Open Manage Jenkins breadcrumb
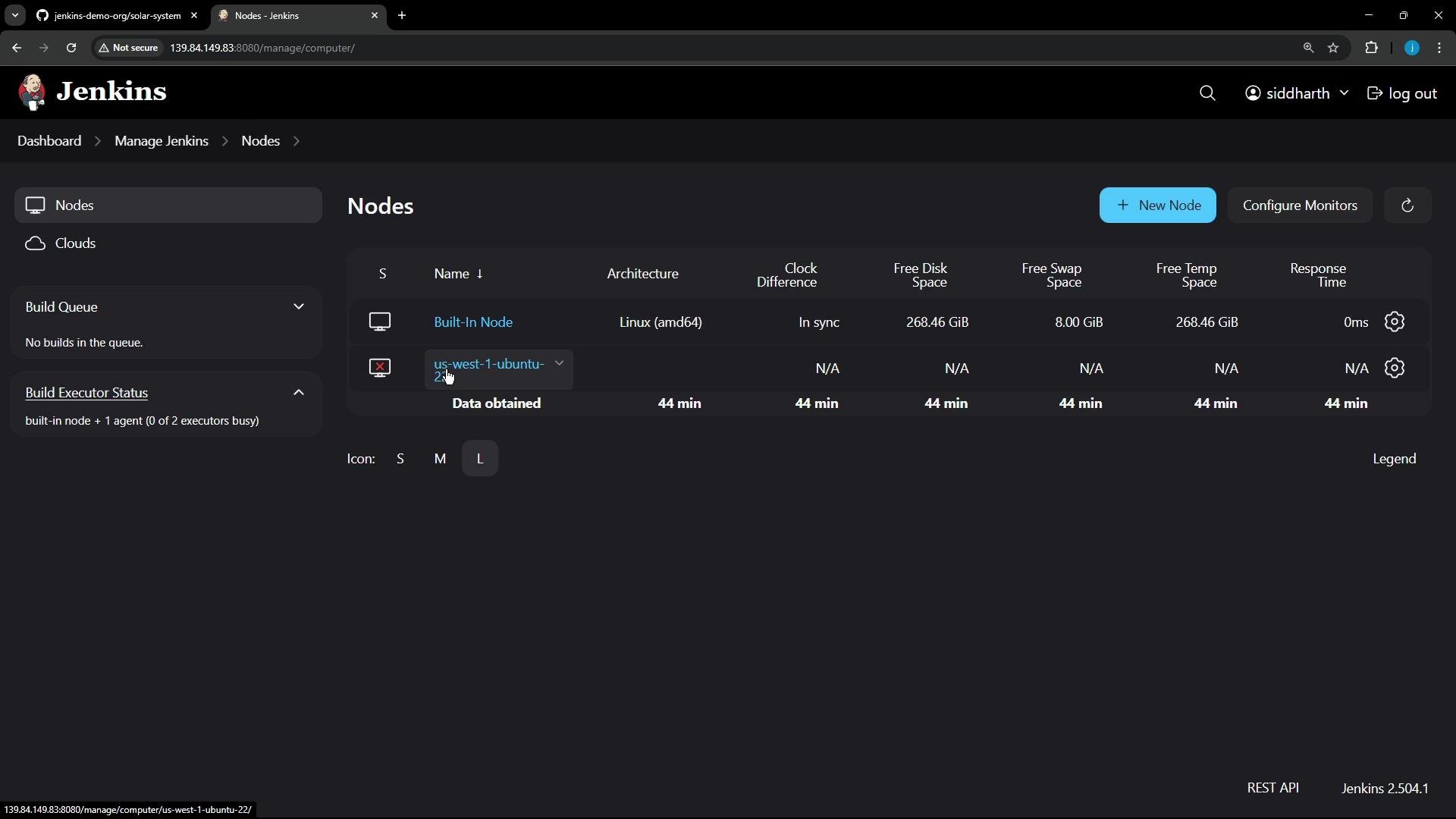The image size is (1456, 819). [162, 141]
